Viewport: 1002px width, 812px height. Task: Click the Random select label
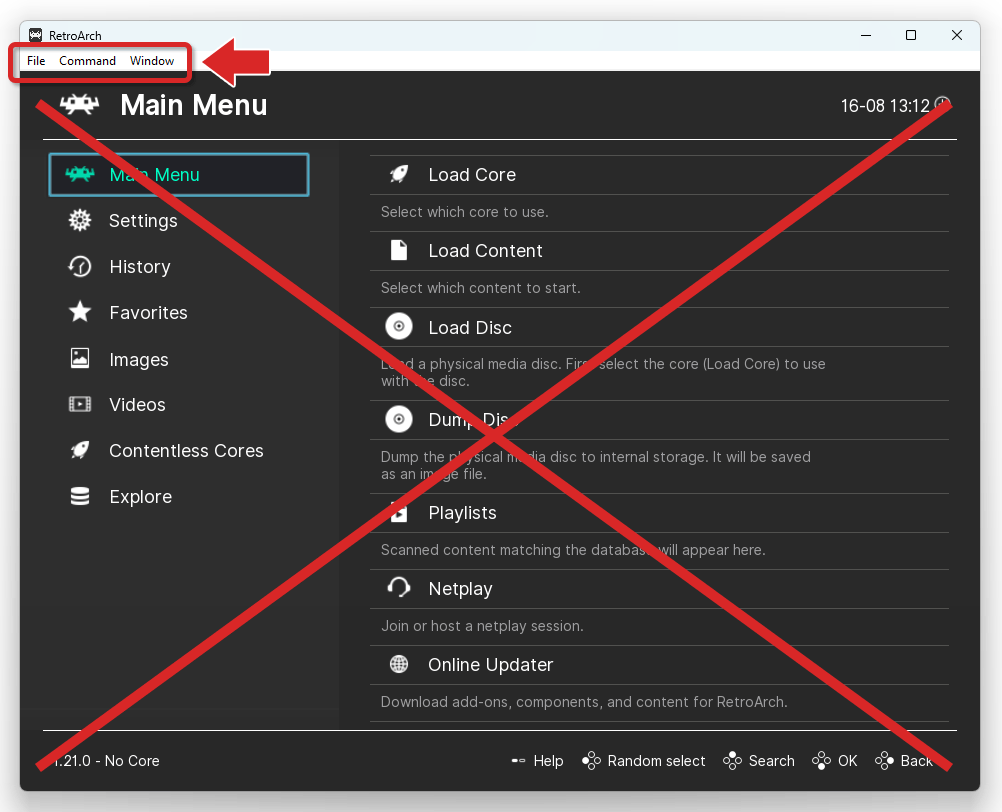(656, 761)
